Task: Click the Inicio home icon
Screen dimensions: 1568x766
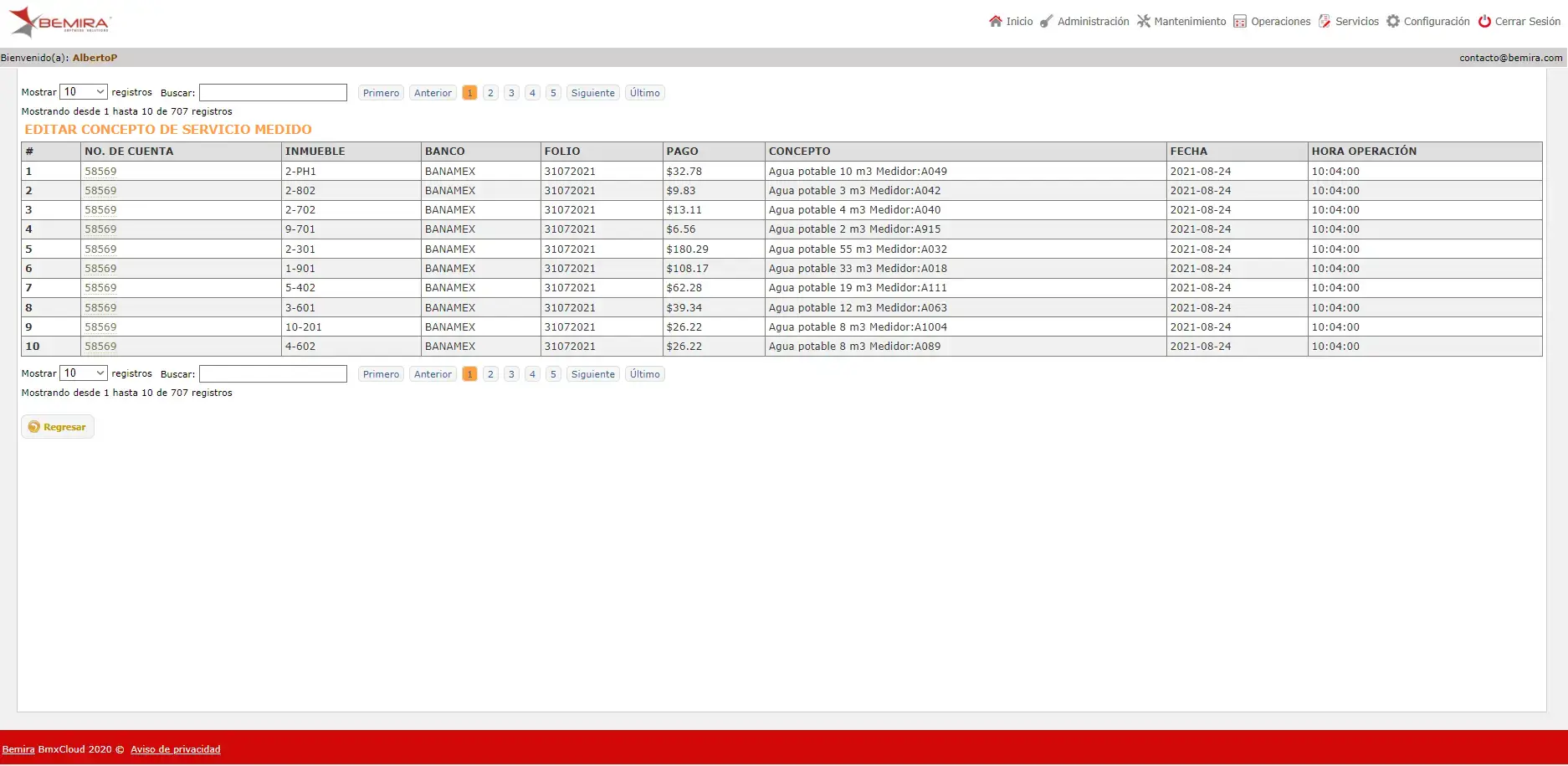Action: (995, 21)
